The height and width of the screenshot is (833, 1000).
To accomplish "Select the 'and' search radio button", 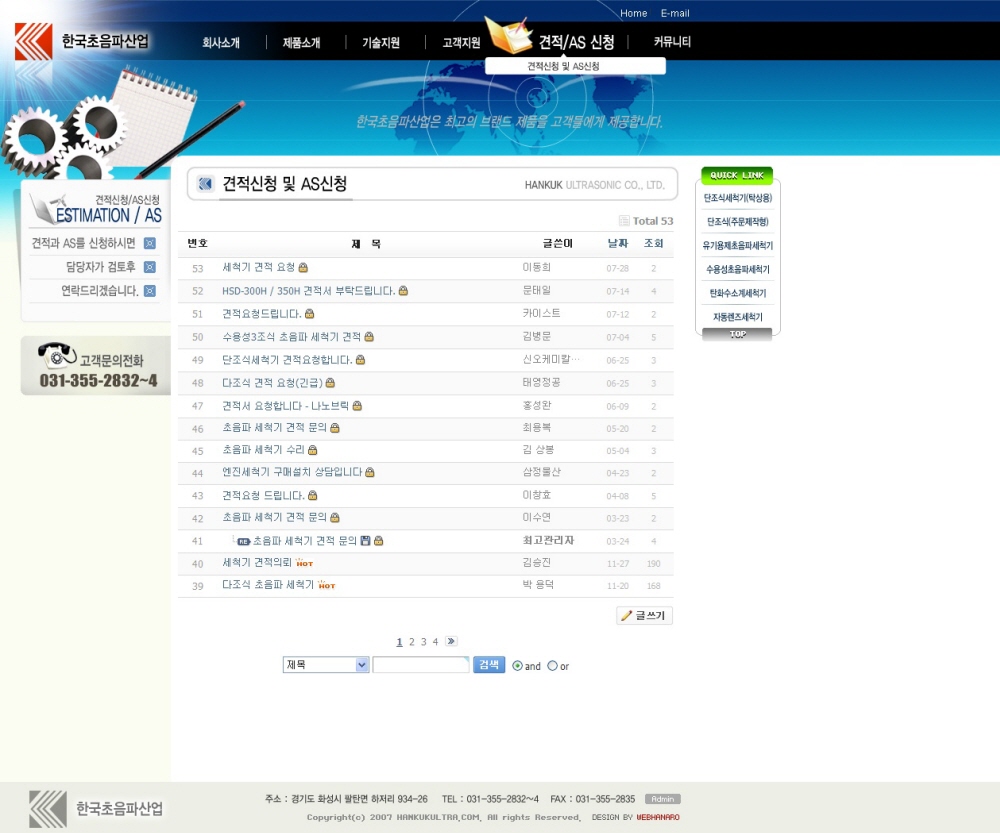I will [517, 666].
